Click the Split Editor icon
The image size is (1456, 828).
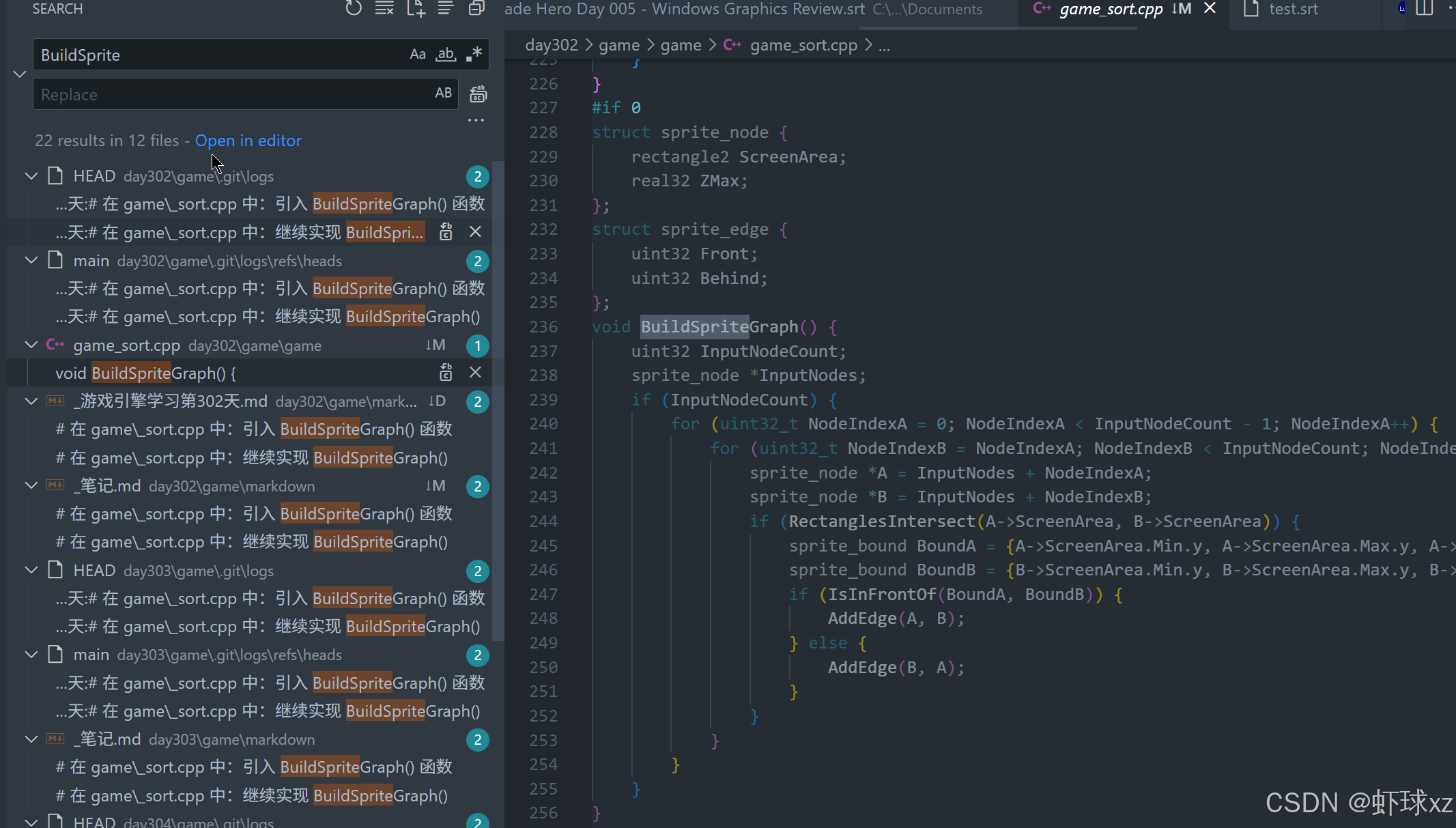(x=1425, y=9)
